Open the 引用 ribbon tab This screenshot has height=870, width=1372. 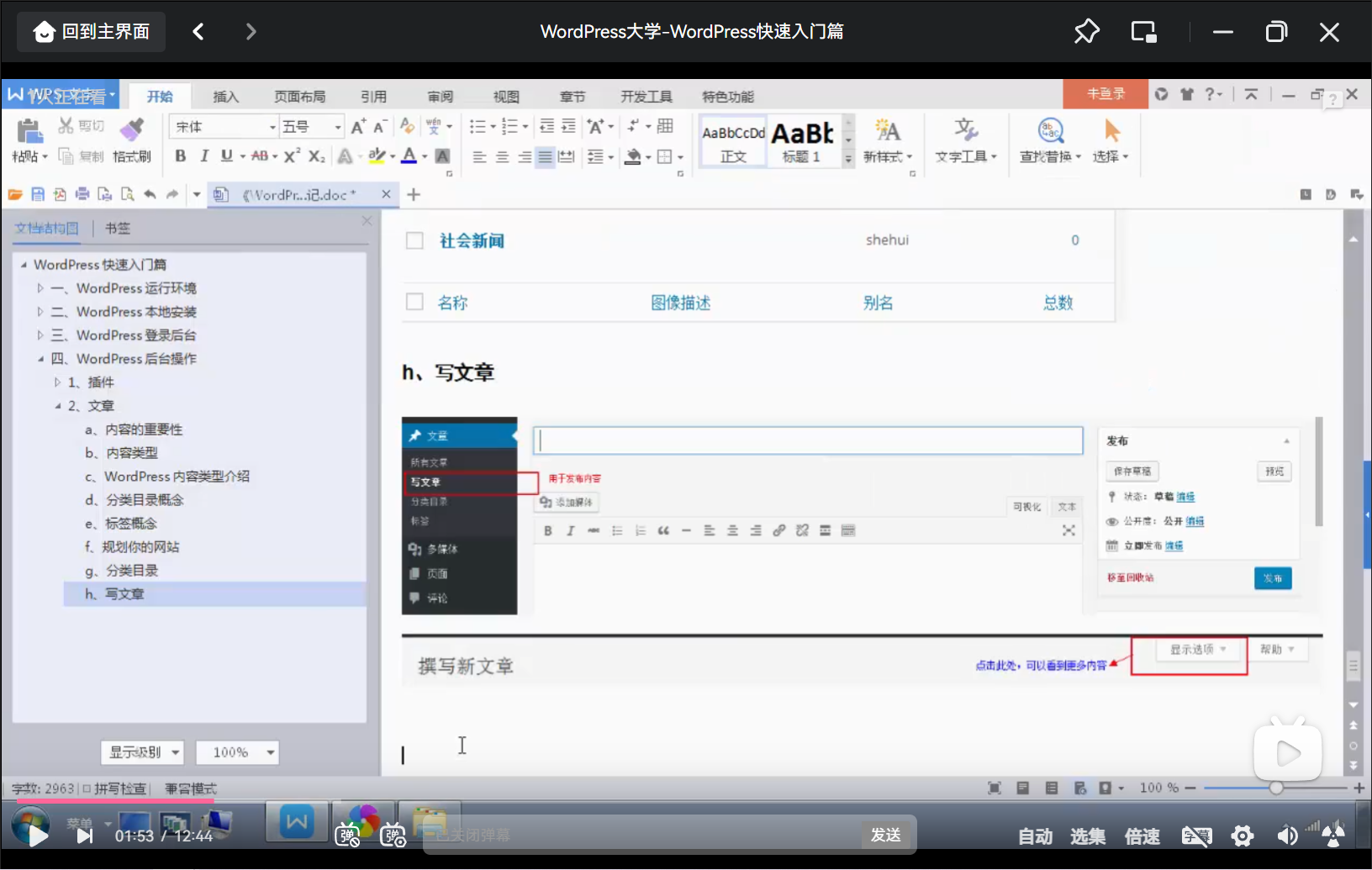click(373, 97)
